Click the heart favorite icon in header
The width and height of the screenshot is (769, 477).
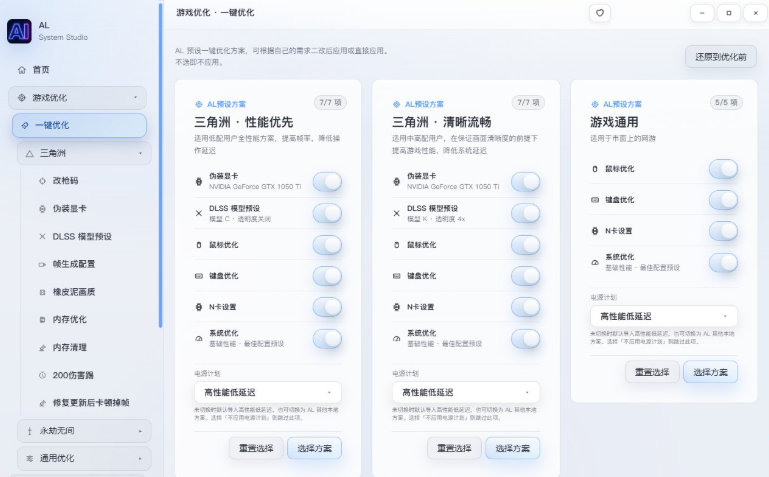click(x=599, y=13)
